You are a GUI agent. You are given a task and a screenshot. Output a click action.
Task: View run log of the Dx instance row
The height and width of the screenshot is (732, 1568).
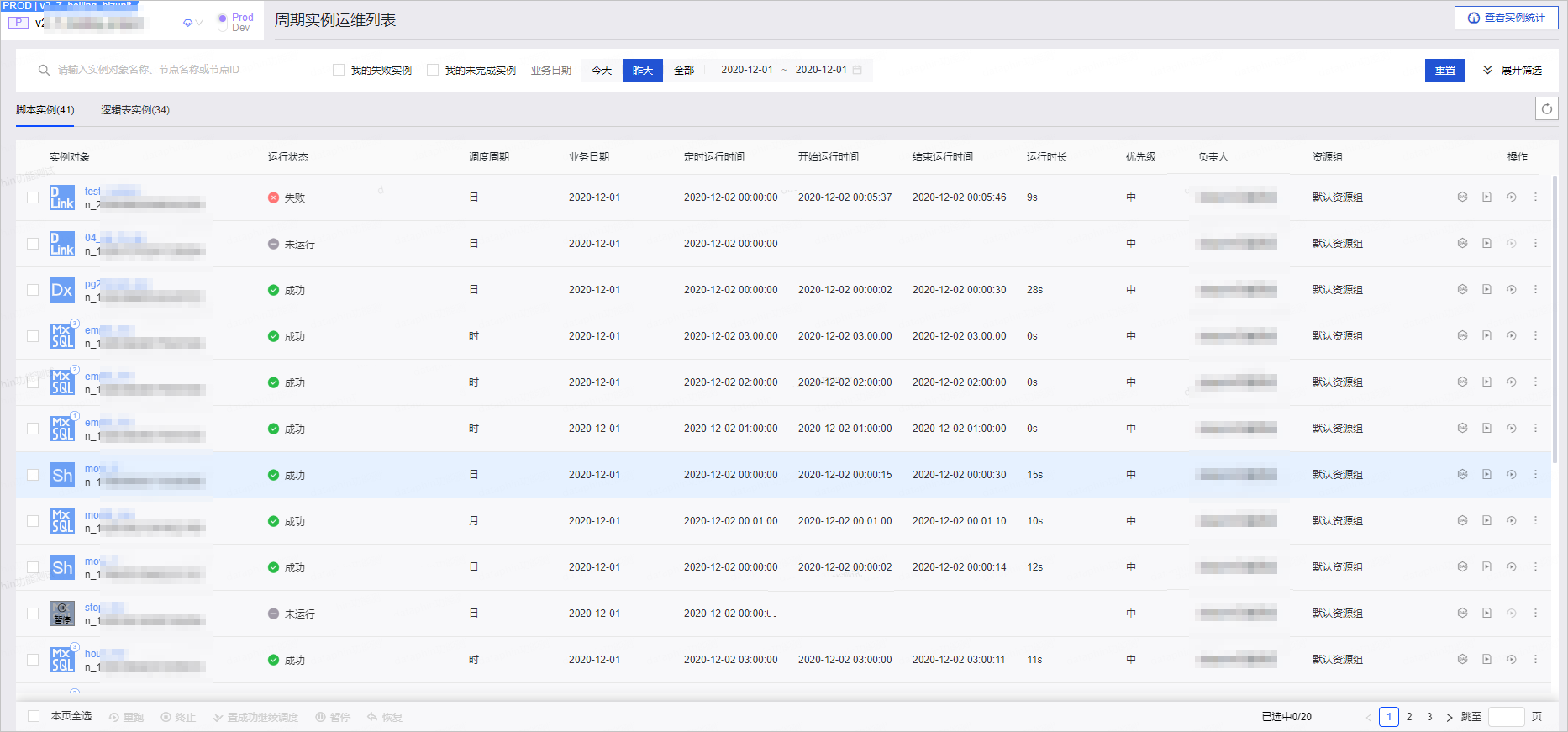[1486, 290]
